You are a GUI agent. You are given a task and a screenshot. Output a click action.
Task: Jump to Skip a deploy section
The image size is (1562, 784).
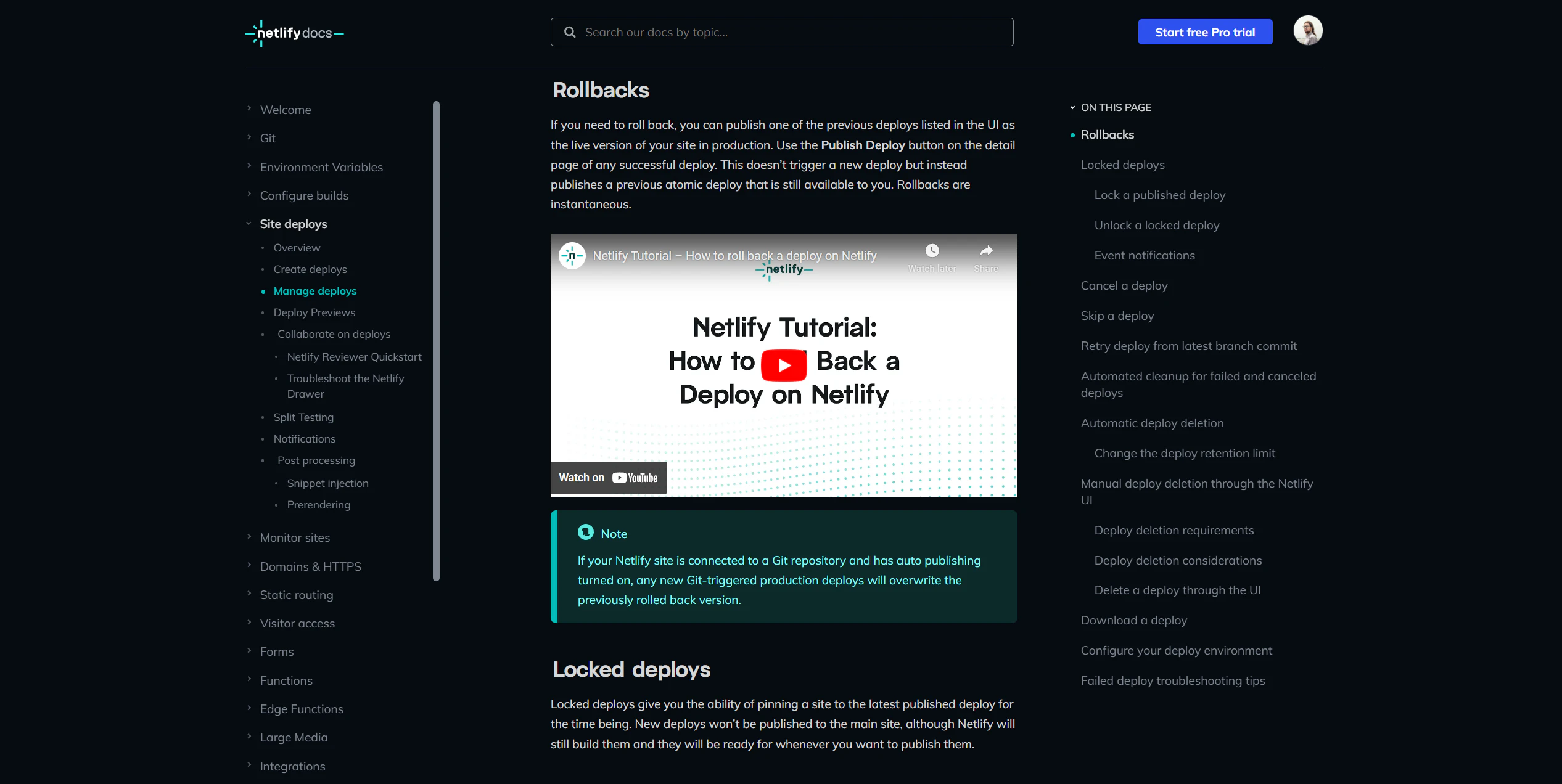[1117, 316]
